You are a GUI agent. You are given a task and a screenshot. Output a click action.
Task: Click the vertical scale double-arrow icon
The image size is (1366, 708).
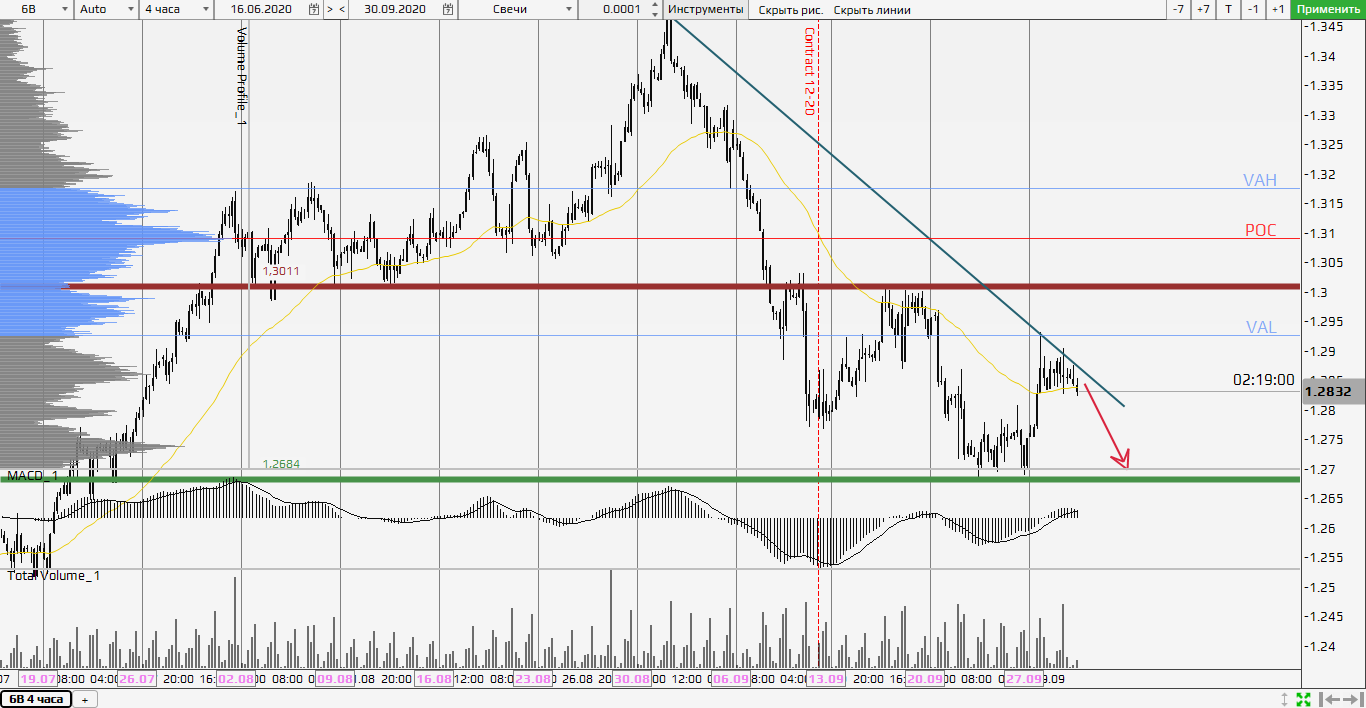pos(1285,699)
